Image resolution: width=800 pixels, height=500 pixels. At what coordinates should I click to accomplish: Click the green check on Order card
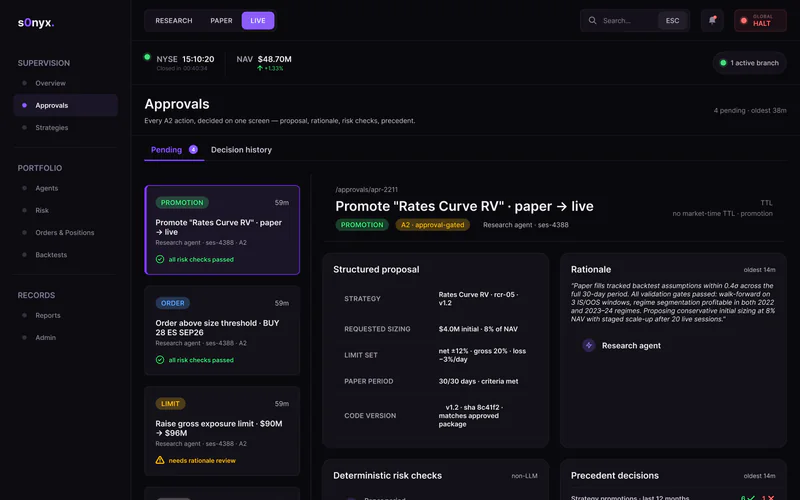coord(160,360)
